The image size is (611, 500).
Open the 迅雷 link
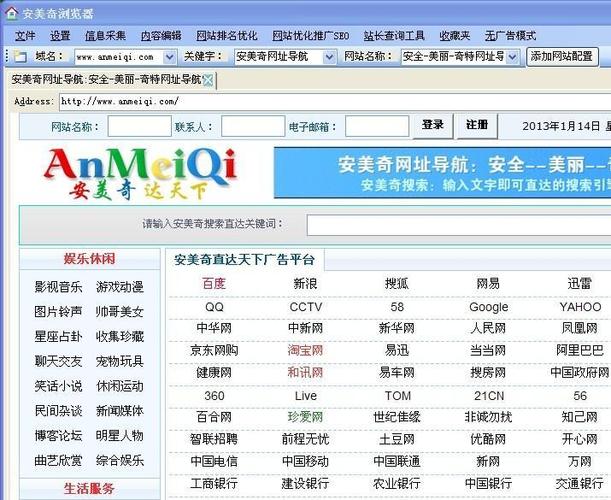(x=579, y=283)
